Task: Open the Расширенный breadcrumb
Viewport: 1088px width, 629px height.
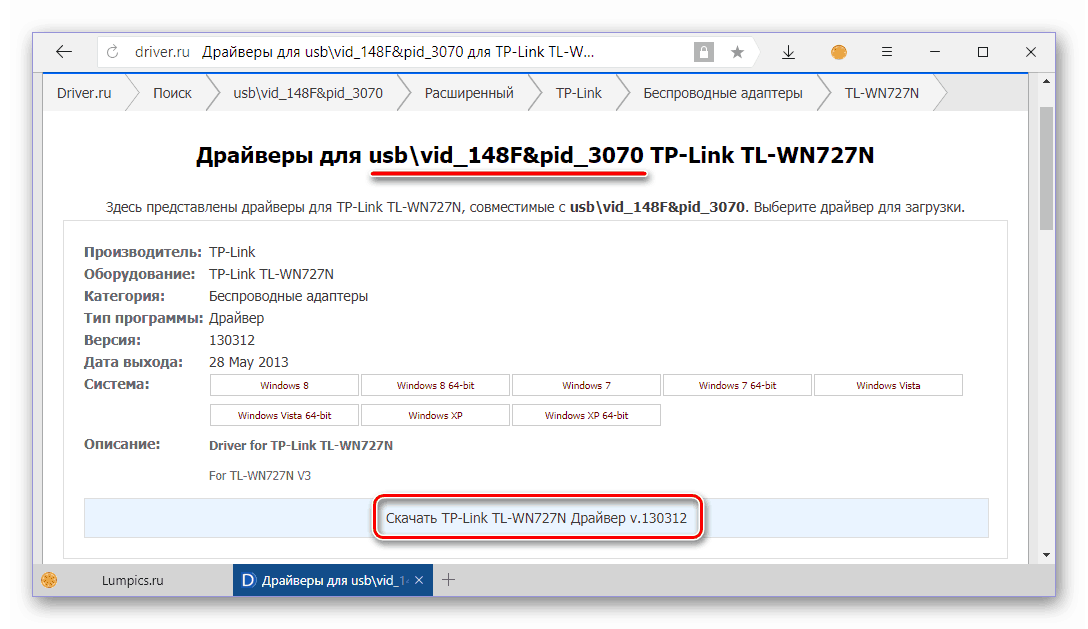Action: tap(469, 93)
